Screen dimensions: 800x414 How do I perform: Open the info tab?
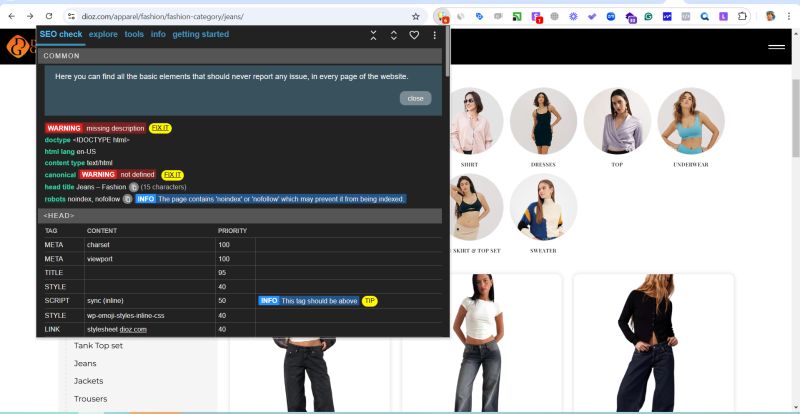158,34
